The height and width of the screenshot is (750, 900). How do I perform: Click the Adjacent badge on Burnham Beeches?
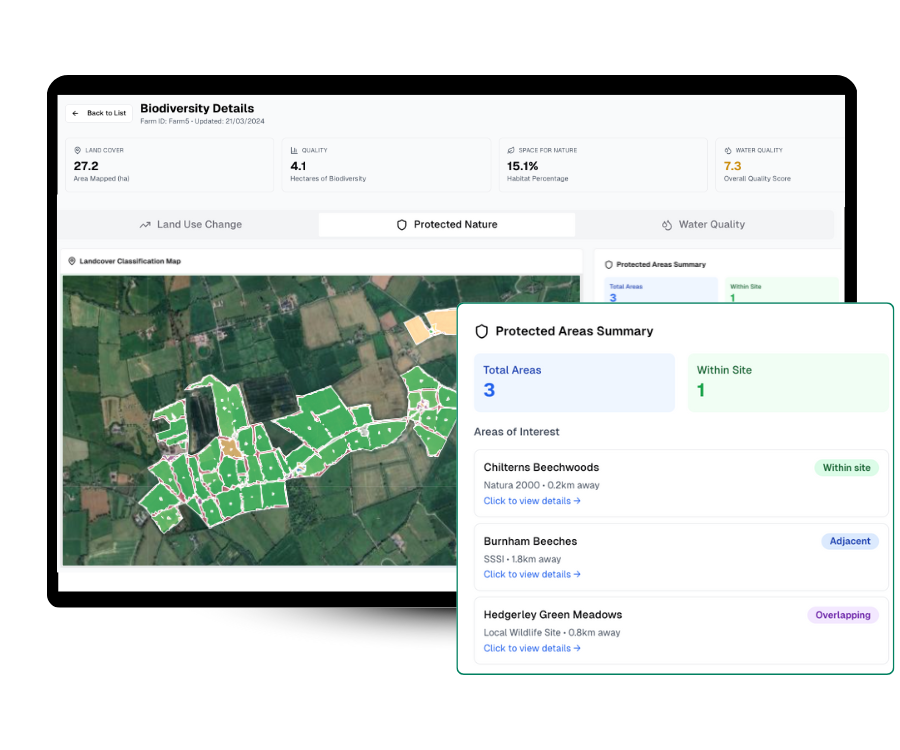click(x=850, y=541)
